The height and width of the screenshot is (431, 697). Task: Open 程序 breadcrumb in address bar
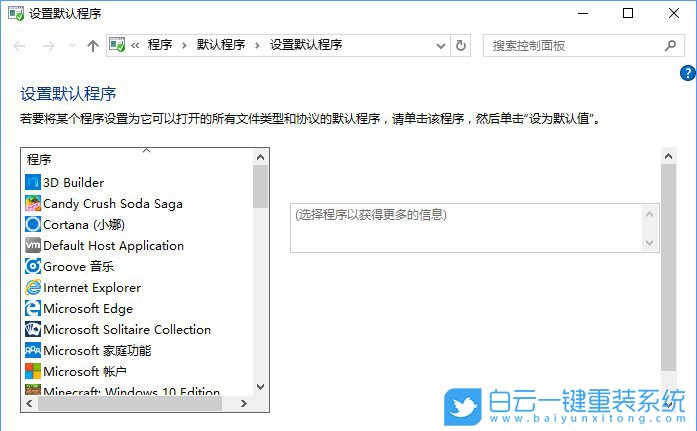coord(160,45)
